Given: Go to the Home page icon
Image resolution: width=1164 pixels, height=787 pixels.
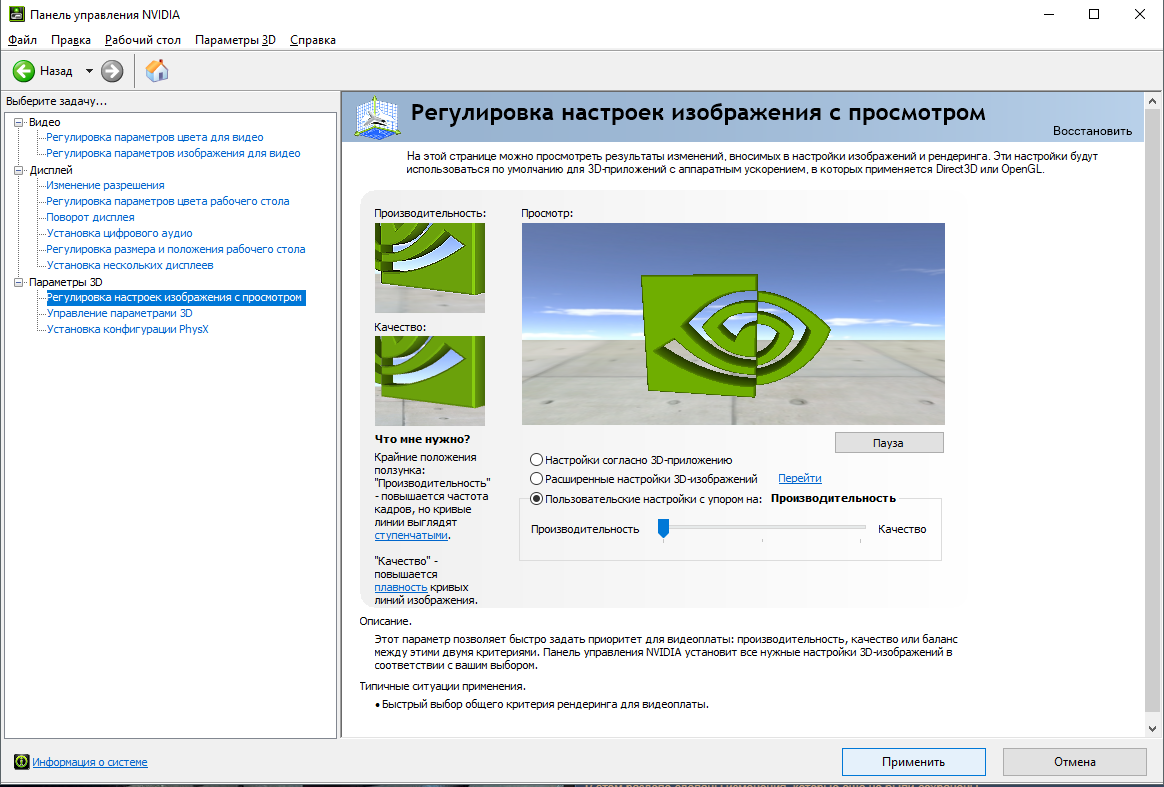Looking at the screenshot, I should coord(157,71).
